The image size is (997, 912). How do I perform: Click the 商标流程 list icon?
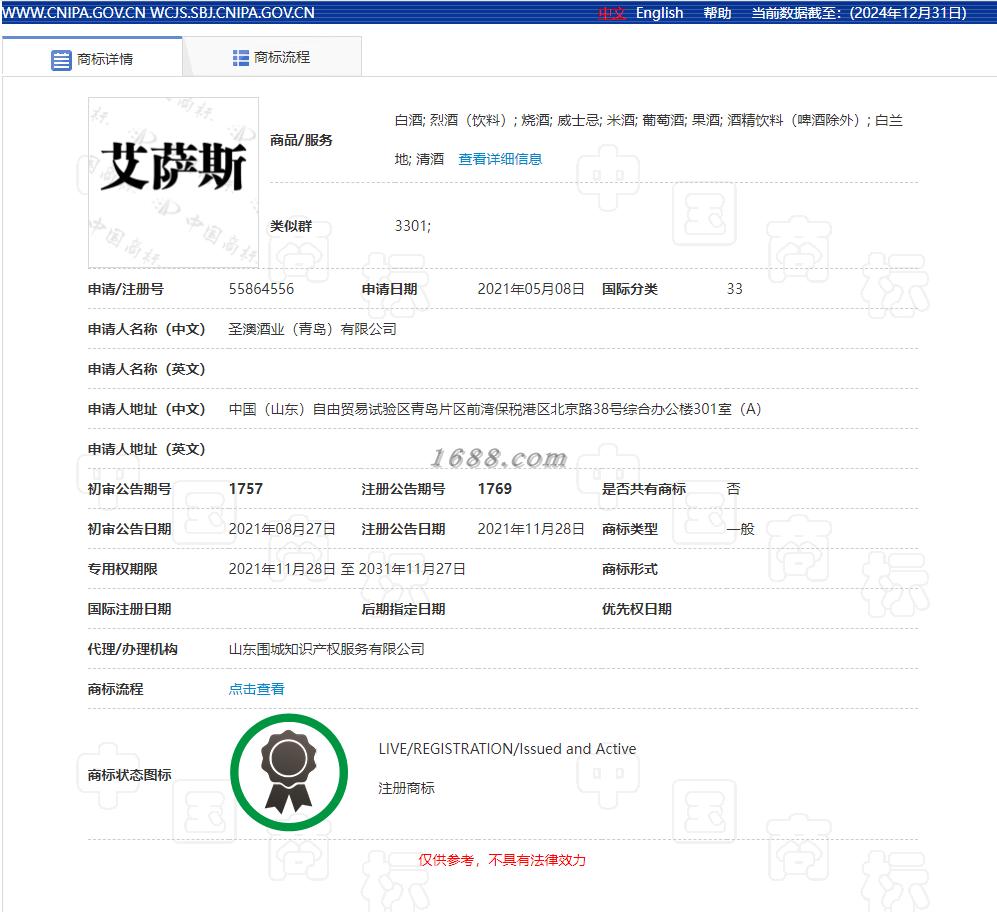pos(240,58)
